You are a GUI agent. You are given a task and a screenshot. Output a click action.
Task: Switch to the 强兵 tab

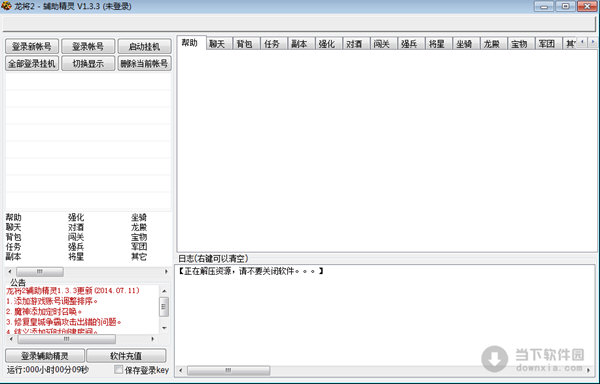[x=410, y=44]
